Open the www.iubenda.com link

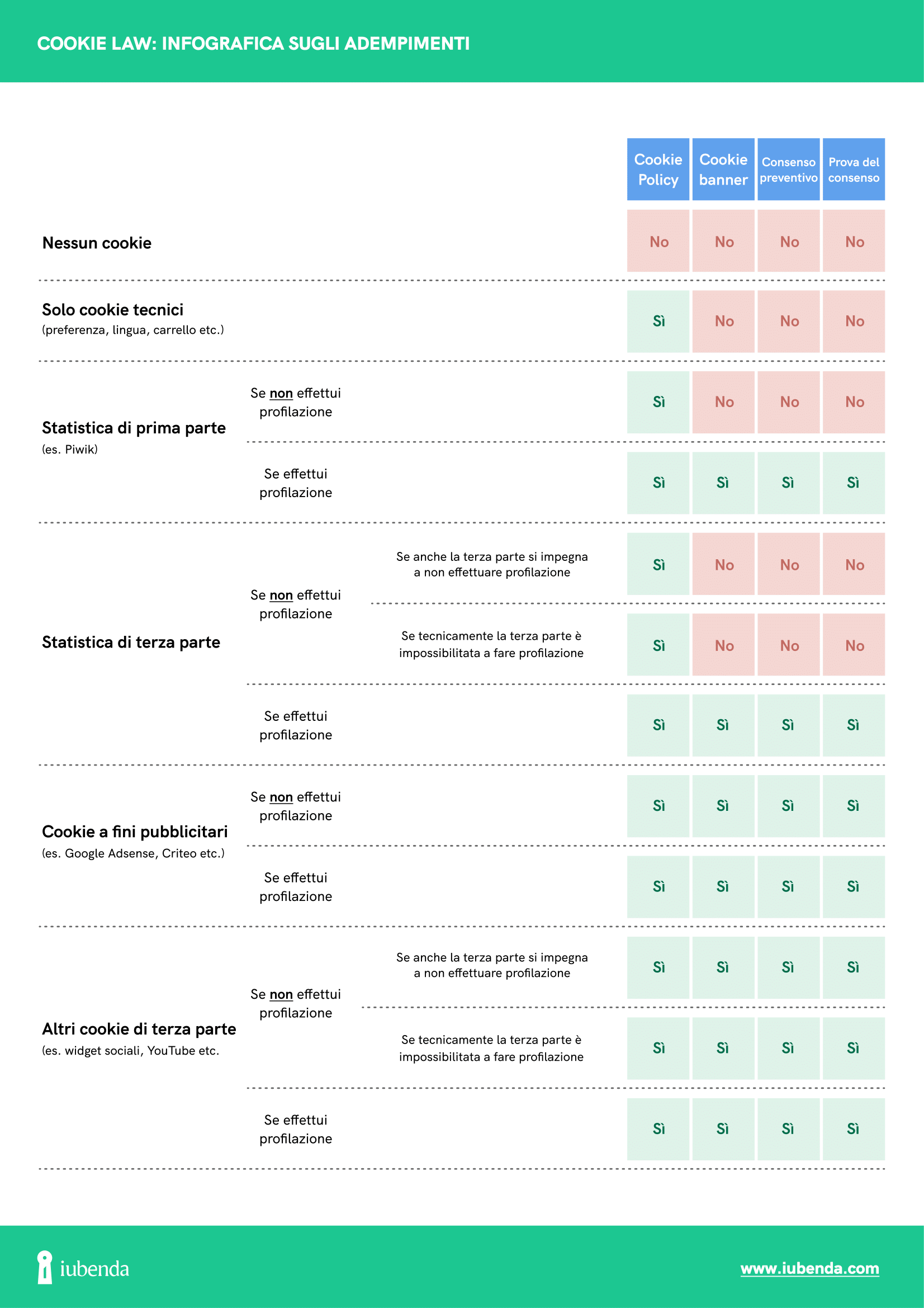pos(809,1268)
